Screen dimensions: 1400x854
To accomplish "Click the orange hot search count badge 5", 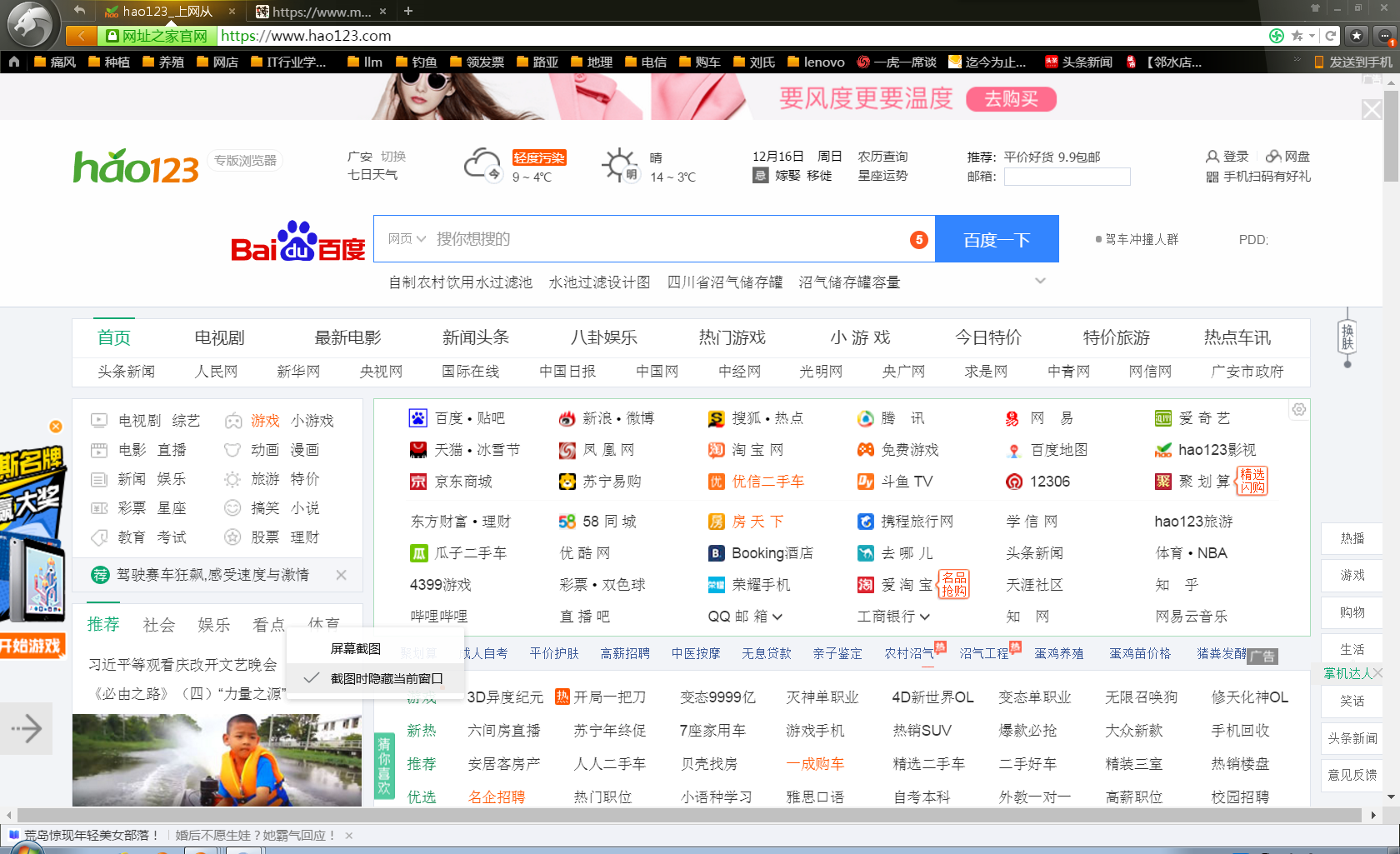I will tap(918, 240).
